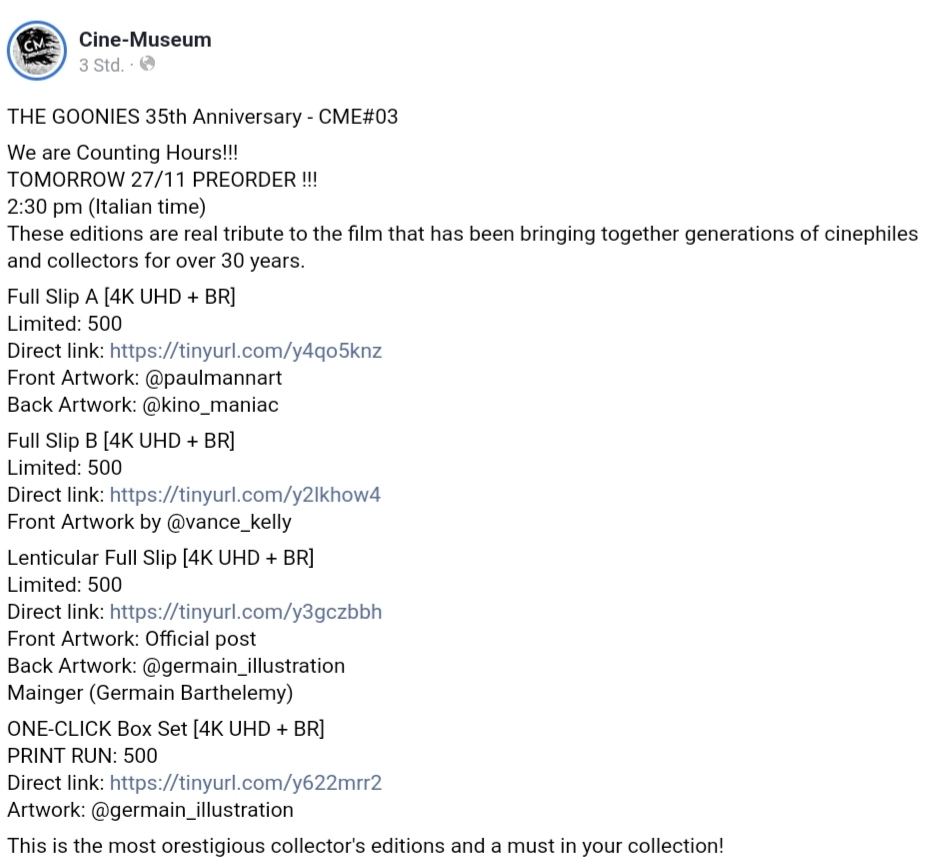The height and width of the screenshot is (865, 927).
Task: Click the "Full Slip A [4K UHD + BR]" heading
Action: [x=121, y=297]
